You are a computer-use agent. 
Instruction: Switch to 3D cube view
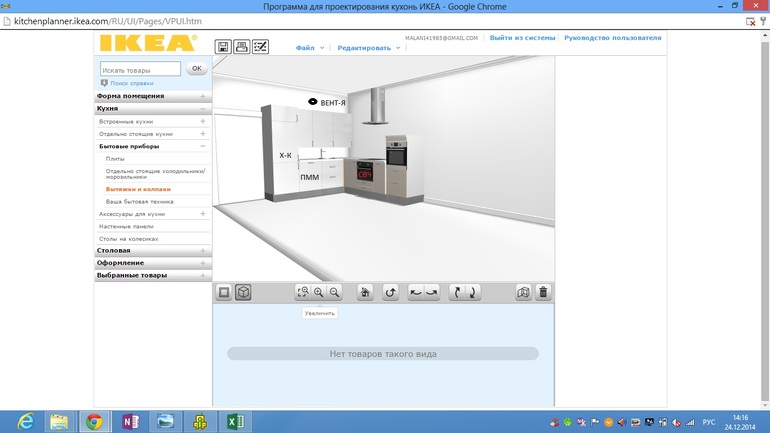(242, 292)
